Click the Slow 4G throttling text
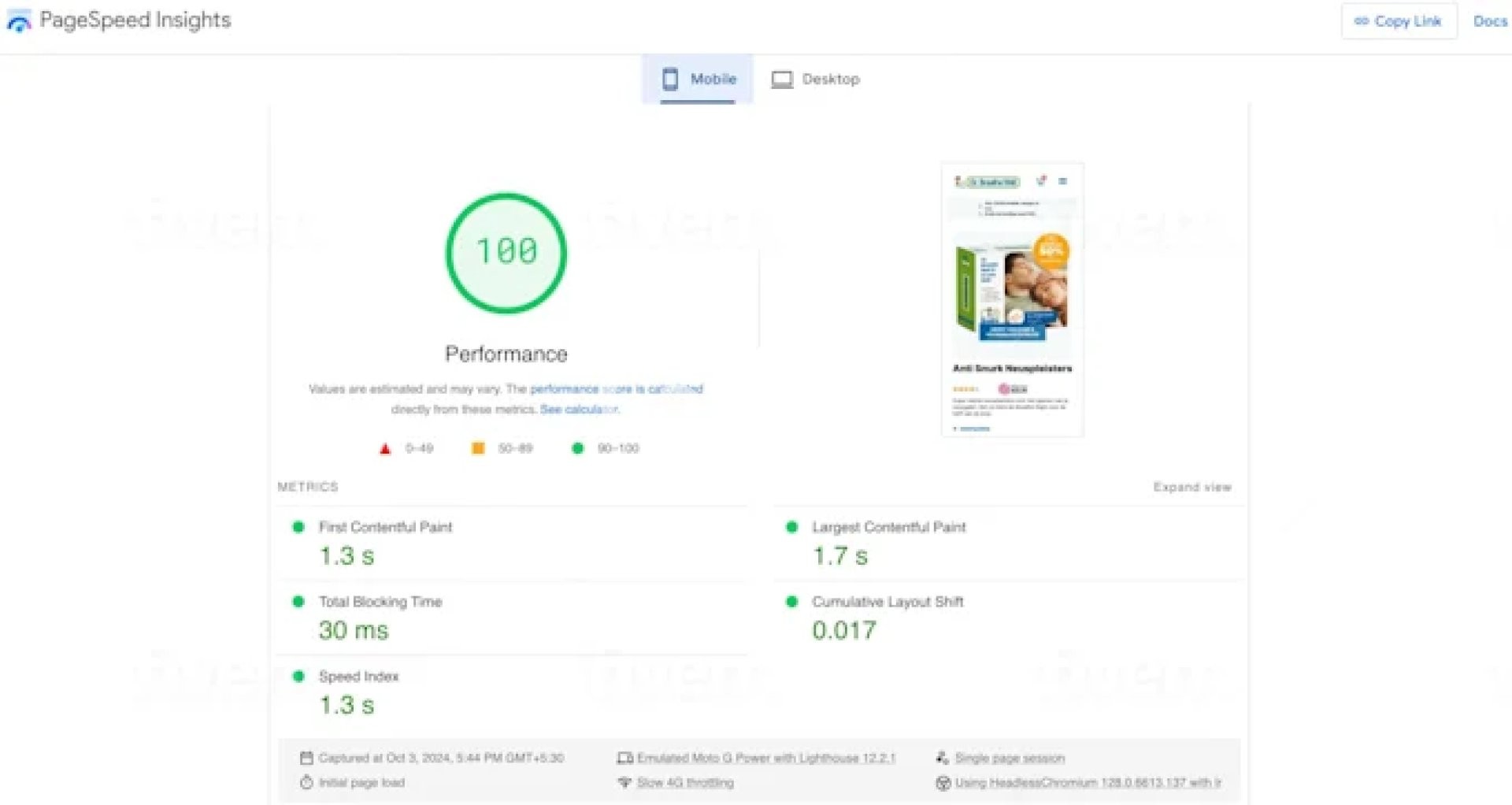 [685, 782]
